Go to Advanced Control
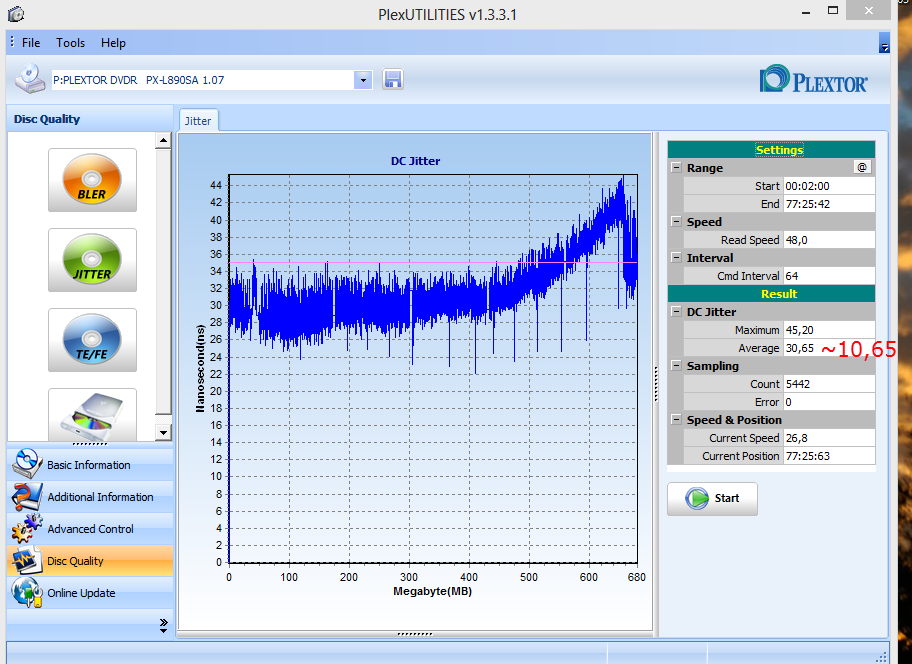The image size is (912, 664). (90, 529)
